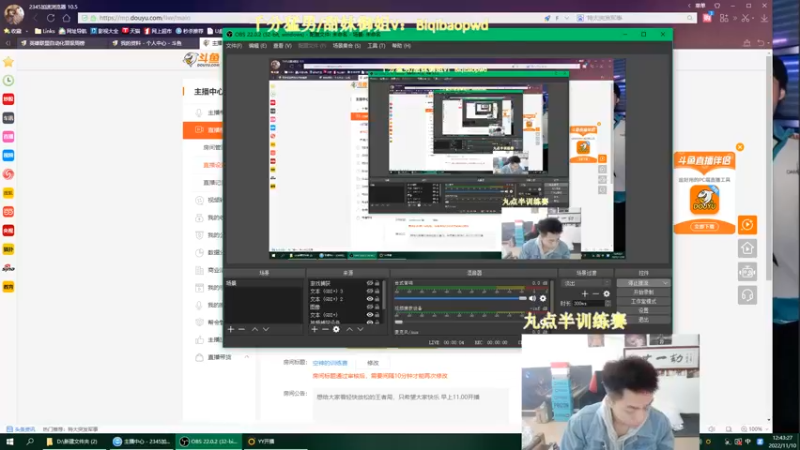Open transition properties gear in Scene Transitions
This screenshot has width=800, height=450.
606,294
